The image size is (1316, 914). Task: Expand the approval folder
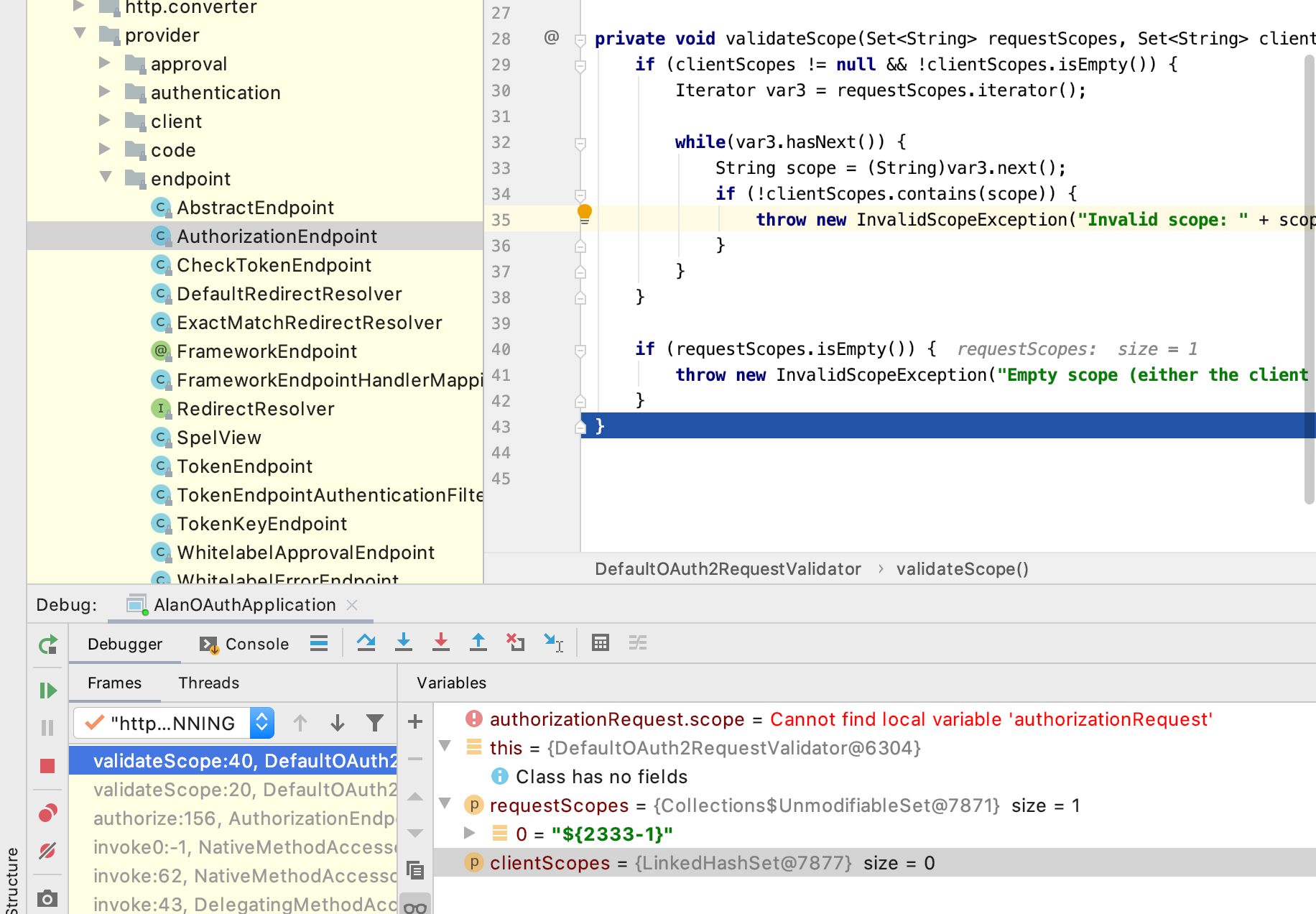click(105, 63)
